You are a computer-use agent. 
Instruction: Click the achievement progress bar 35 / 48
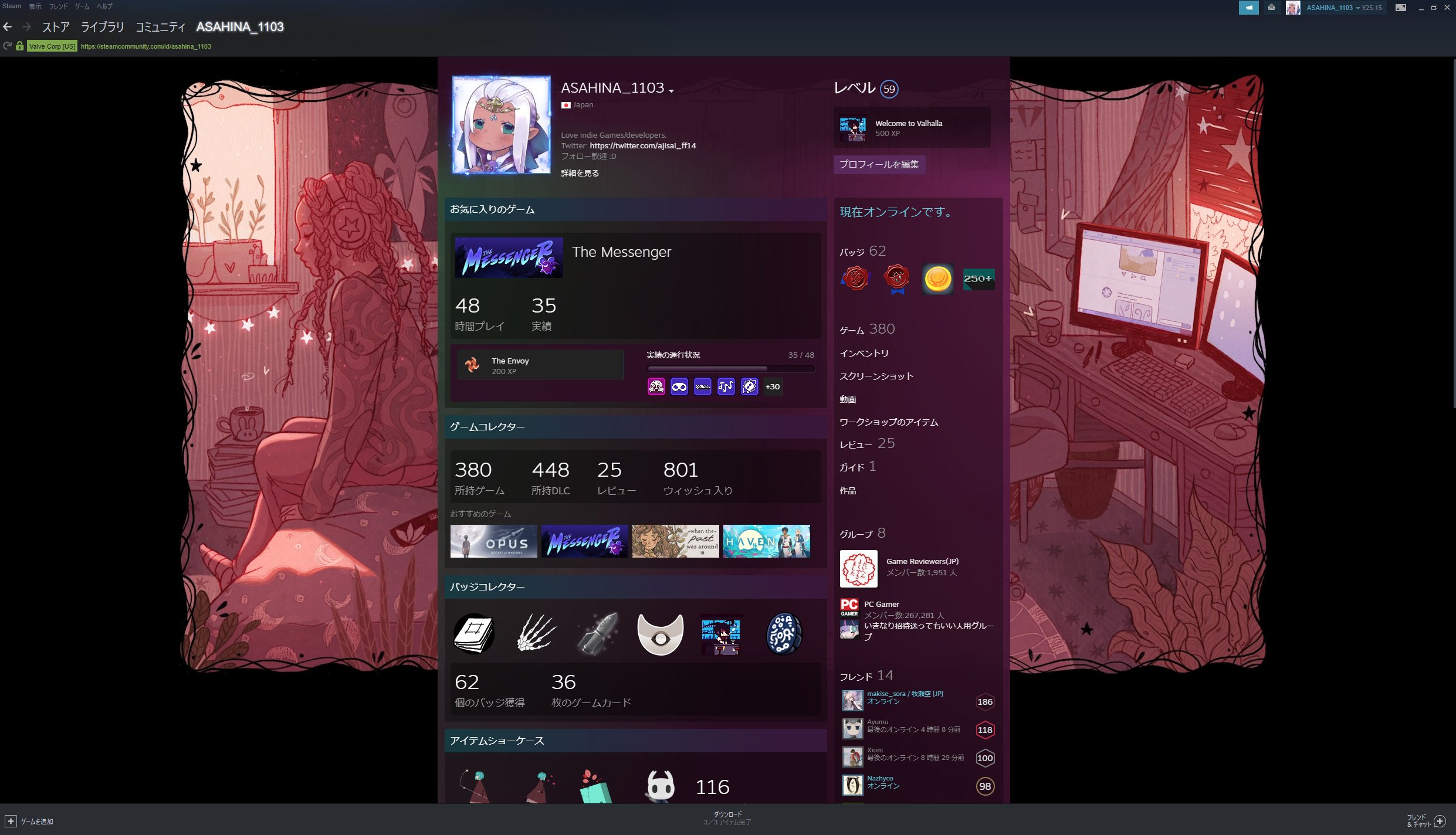(x=730, y=369)
